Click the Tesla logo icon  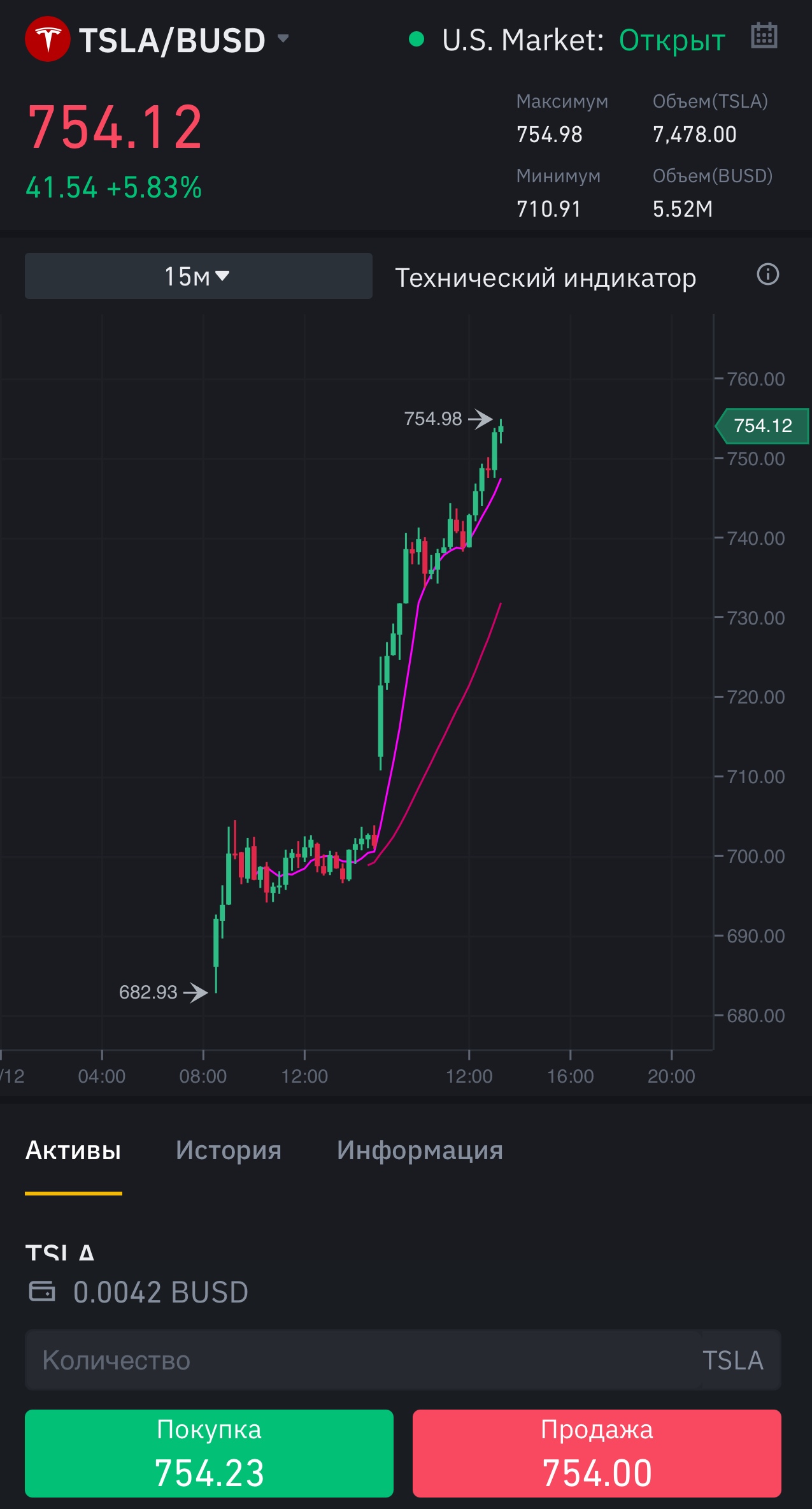(x=47, y=40)
